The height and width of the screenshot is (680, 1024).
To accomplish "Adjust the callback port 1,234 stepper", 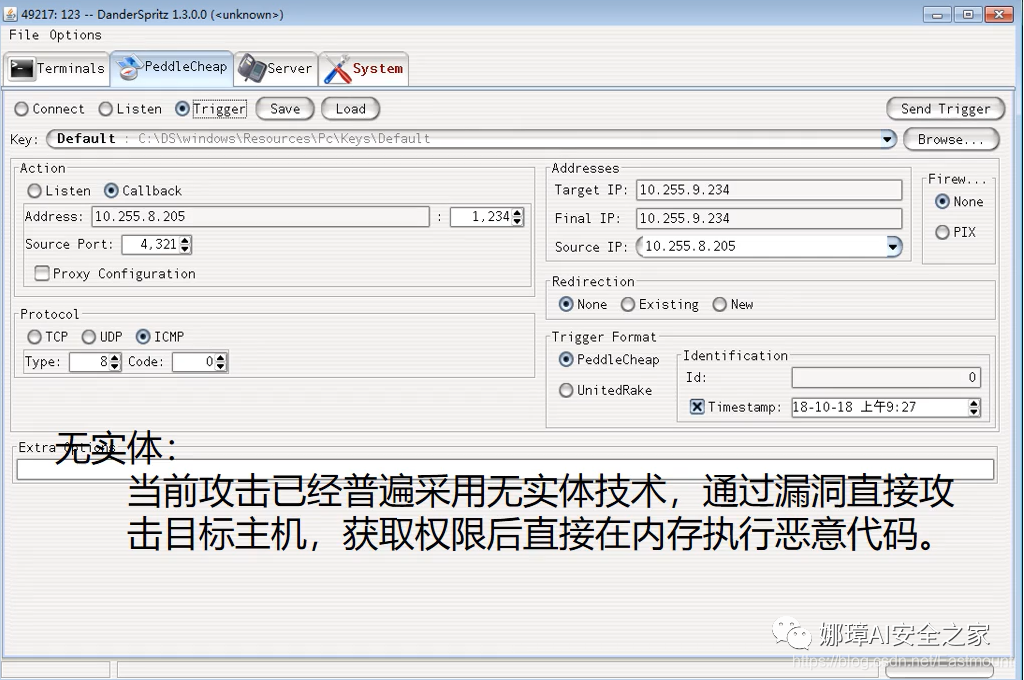I will tap(517, 217).
